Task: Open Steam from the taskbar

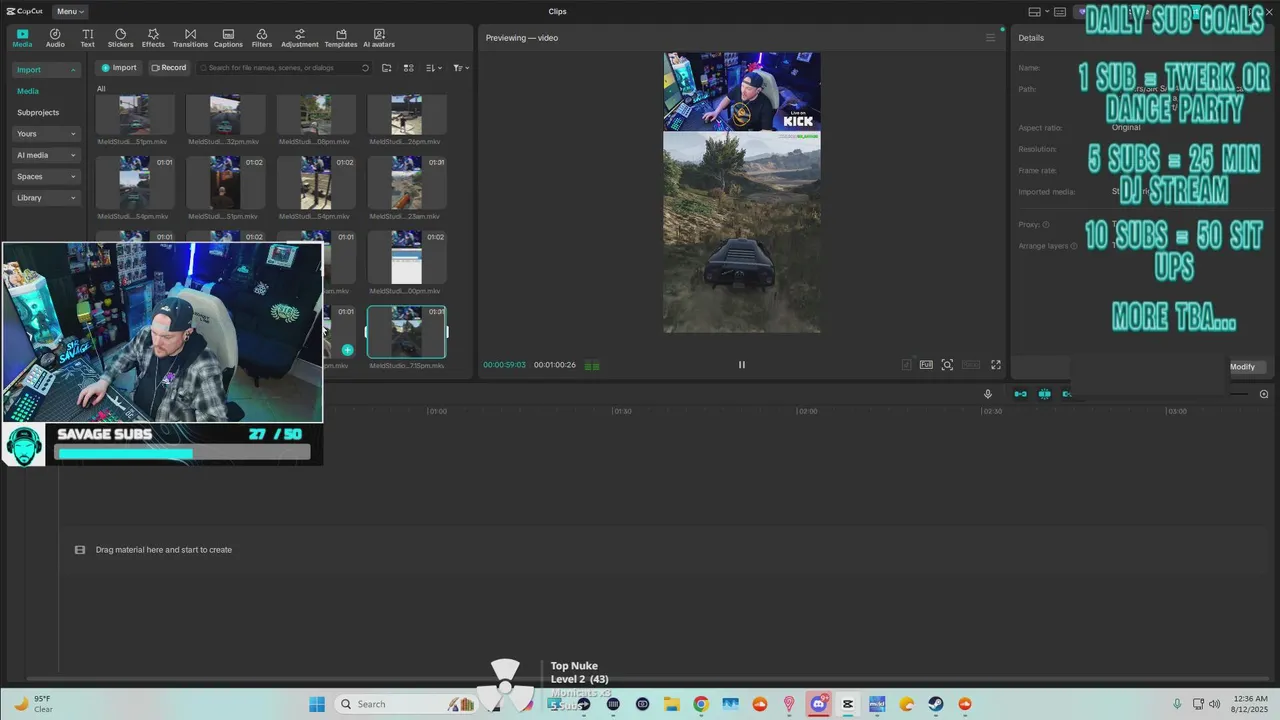Action: click(x=936, y=704)
